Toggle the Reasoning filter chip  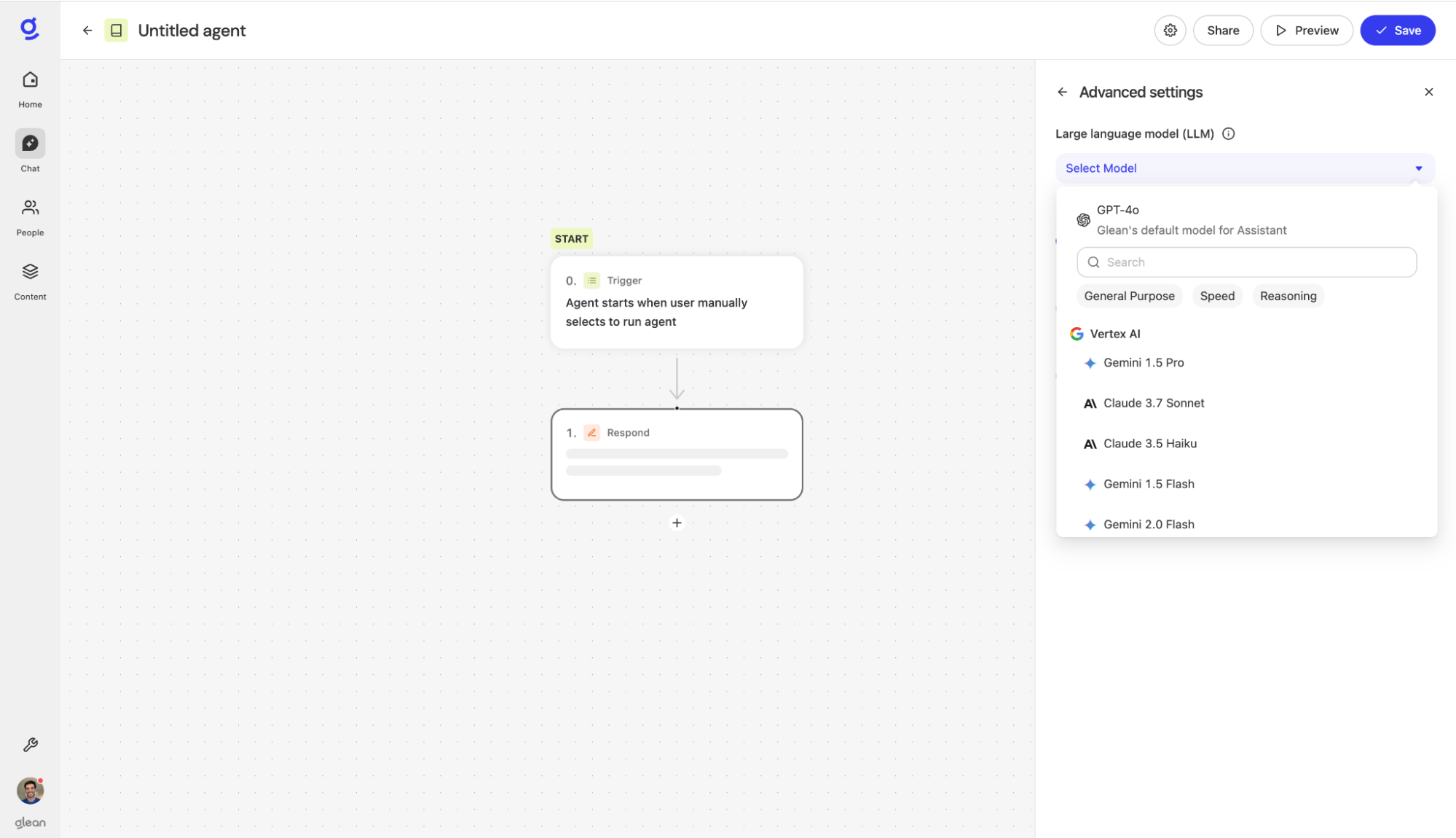[x=1287, y=296]
